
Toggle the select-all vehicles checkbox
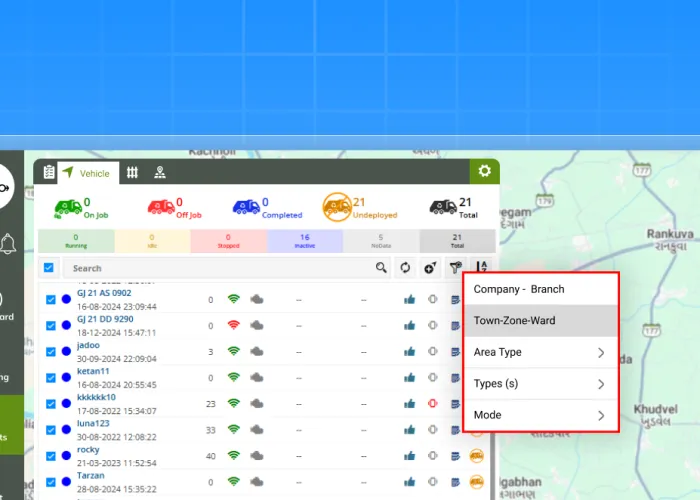click(x=49, y=268)
